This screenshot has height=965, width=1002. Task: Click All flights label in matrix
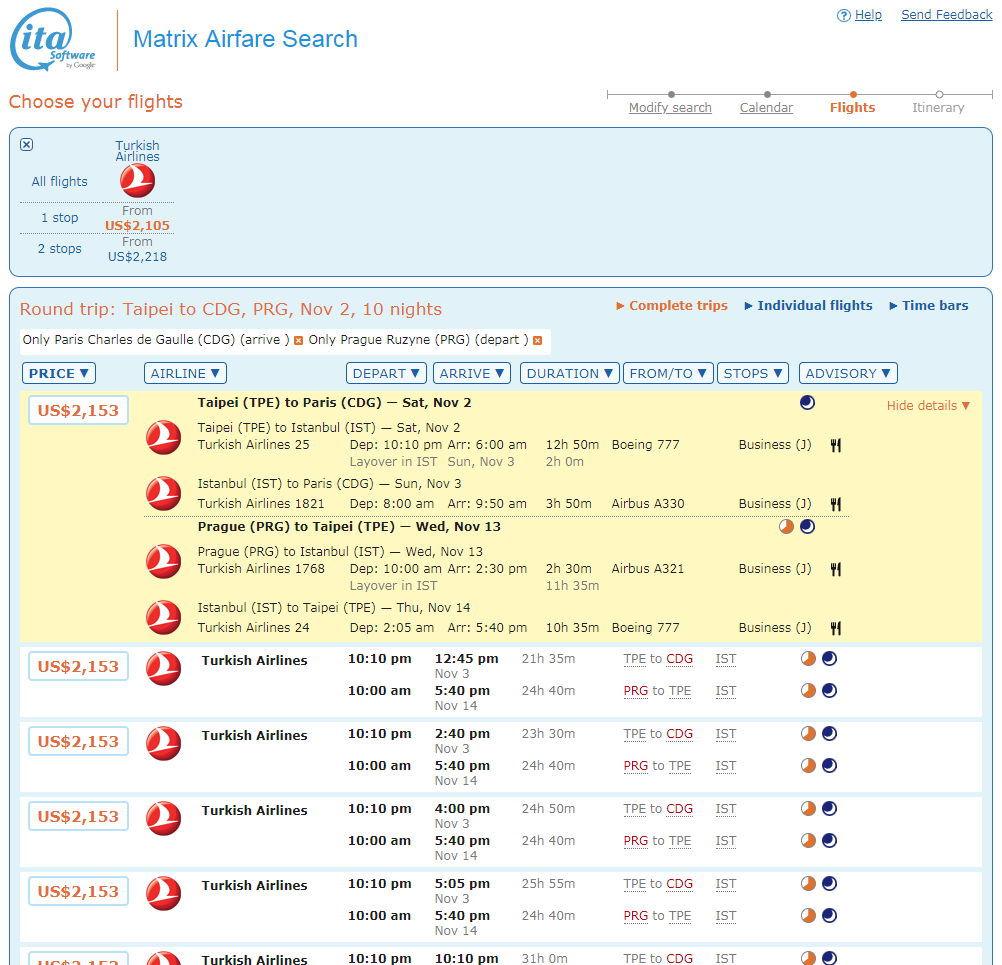click(x=59, y=181)
